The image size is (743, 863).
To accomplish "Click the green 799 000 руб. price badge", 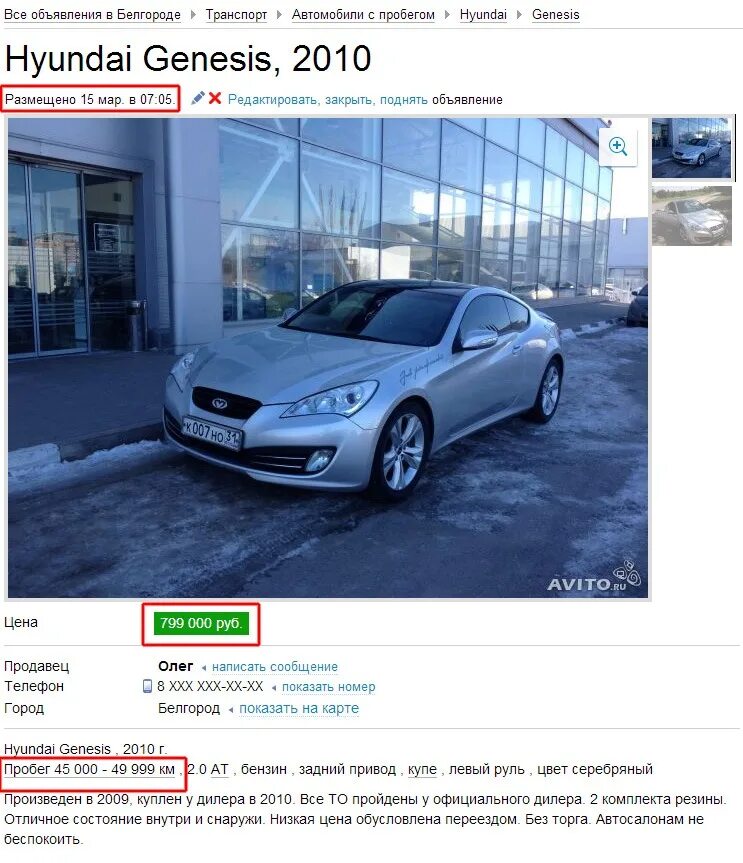I will coord(201,624).
